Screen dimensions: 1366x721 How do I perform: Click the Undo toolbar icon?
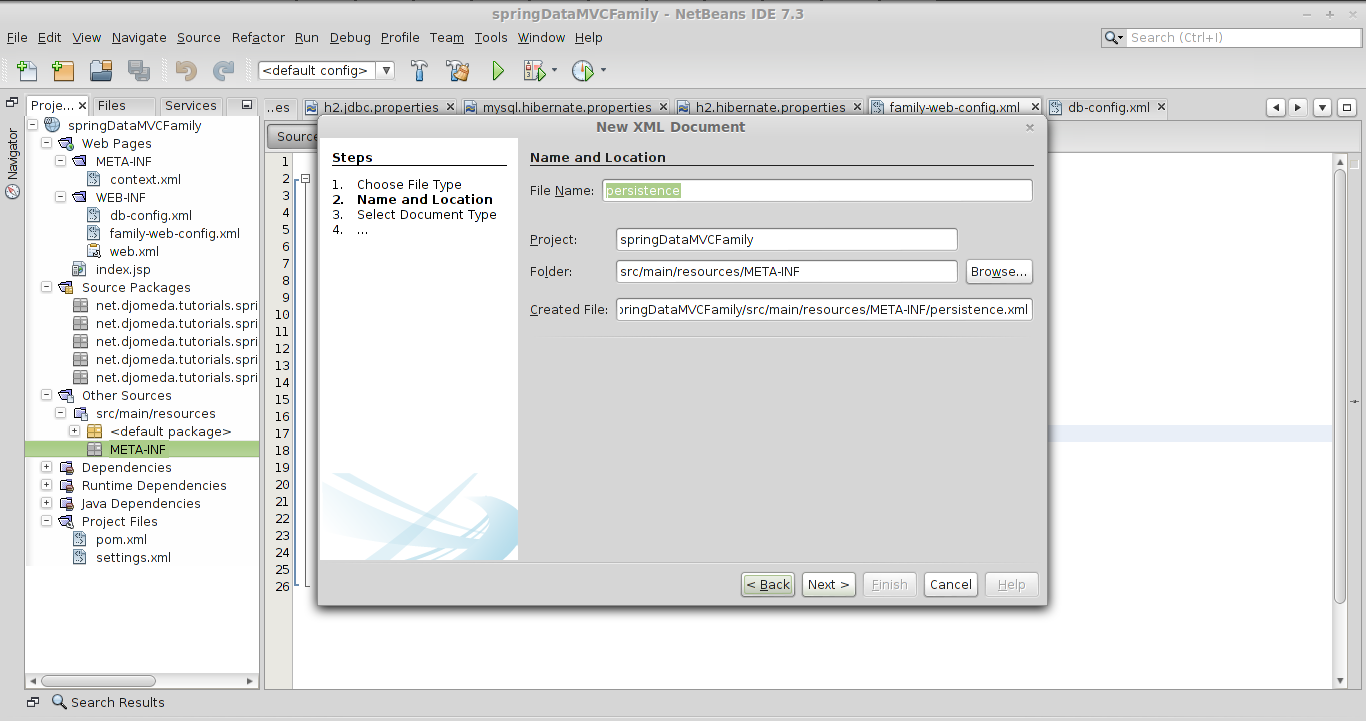(x=186, y=71)
